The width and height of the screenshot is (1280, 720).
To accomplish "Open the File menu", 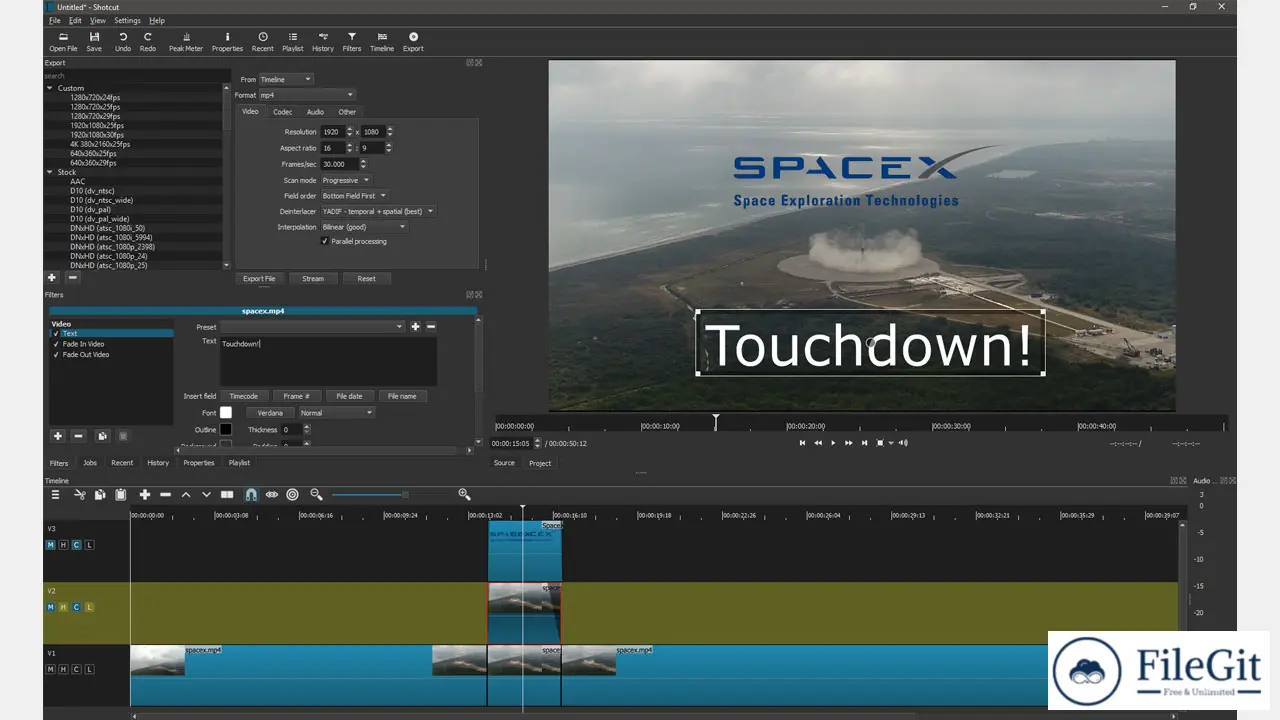I will (x=54, y=20).
